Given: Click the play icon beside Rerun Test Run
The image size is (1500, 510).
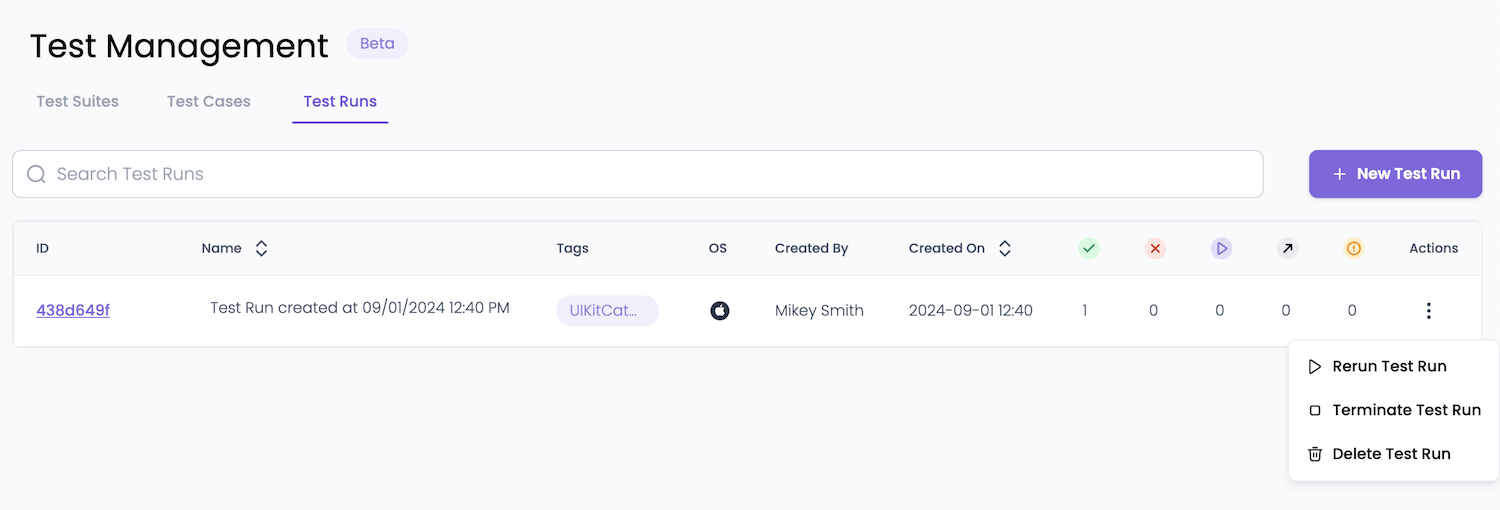Looking at the screenshot, I should (1315, 367).
